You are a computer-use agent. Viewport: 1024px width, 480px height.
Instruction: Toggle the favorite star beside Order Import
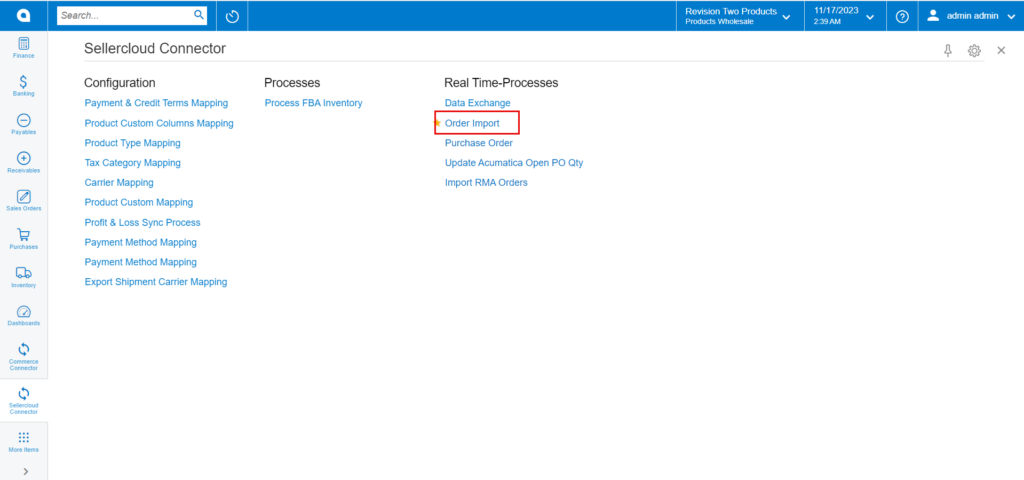pyautogui.click(x=438, y=123)
